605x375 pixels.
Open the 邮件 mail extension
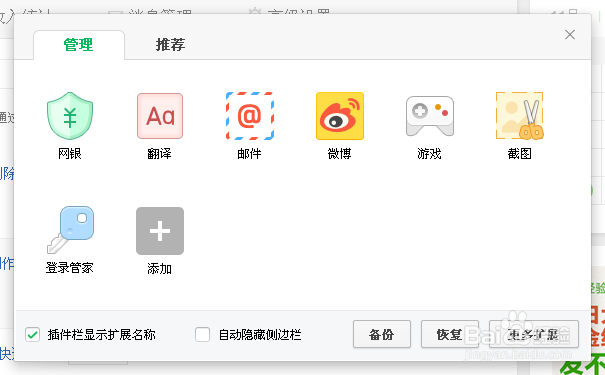point(250,116)
